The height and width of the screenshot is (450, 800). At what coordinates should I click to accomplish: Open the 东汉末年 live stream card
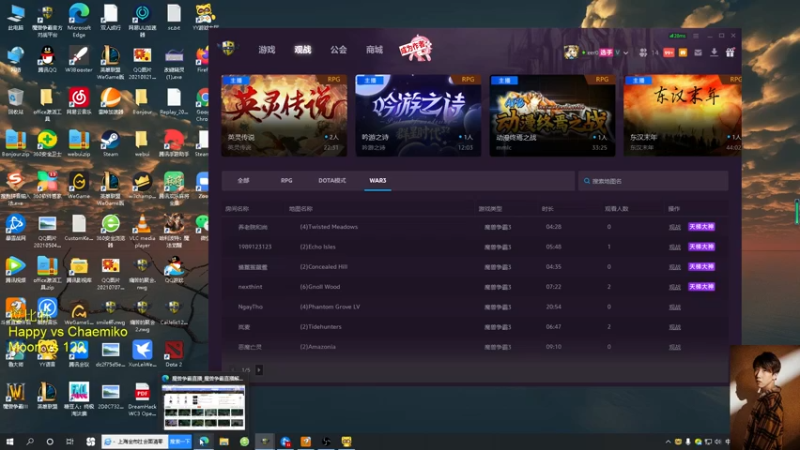683,115
